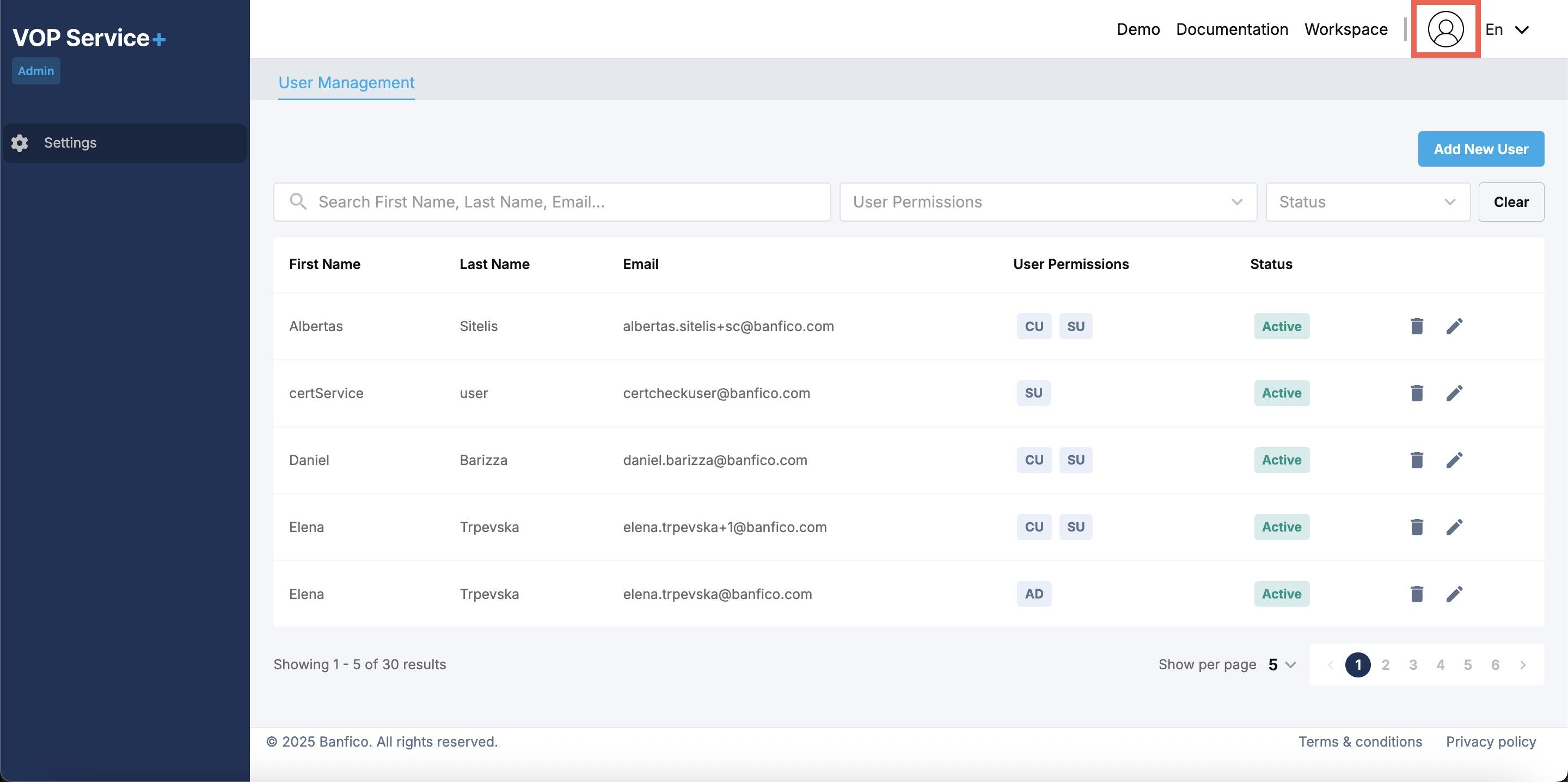
Task: Edit user Albertas Sitelis
Action: pyautogui.click(x=1454, y=326)
